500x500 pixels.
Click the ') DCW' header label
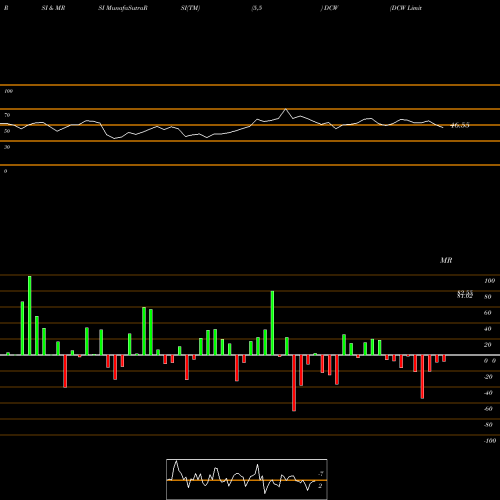pyautogui.click(x=329, y=8)
